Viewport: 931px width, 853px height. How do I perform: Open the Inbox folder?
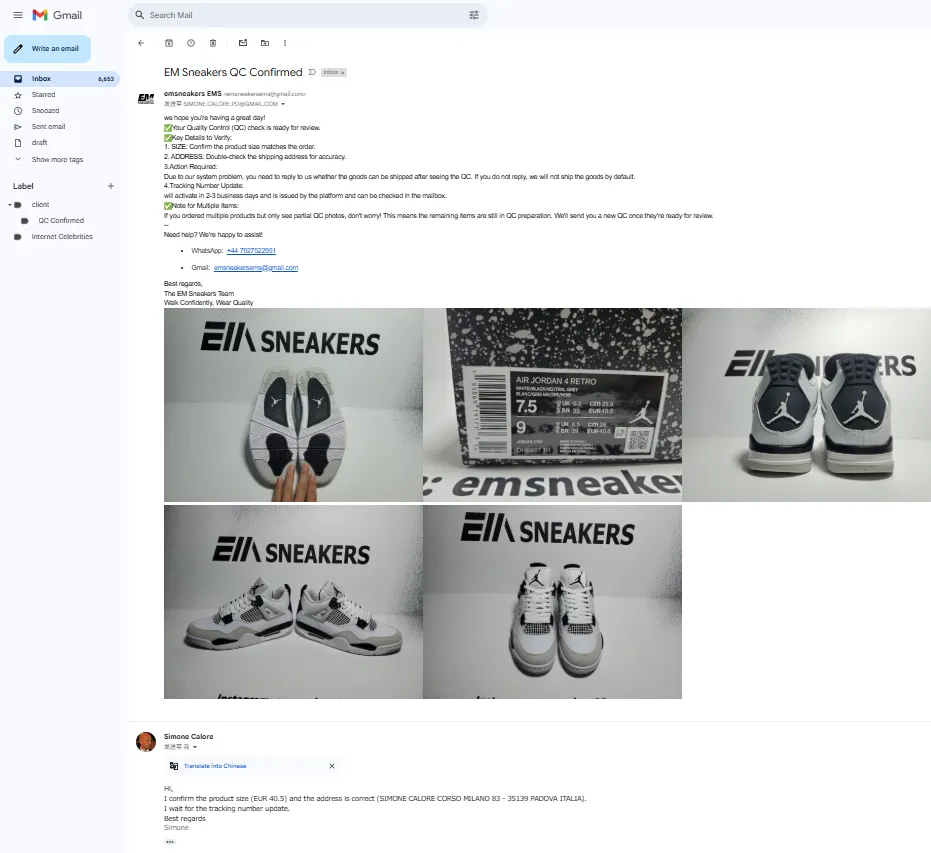point(60,78)
